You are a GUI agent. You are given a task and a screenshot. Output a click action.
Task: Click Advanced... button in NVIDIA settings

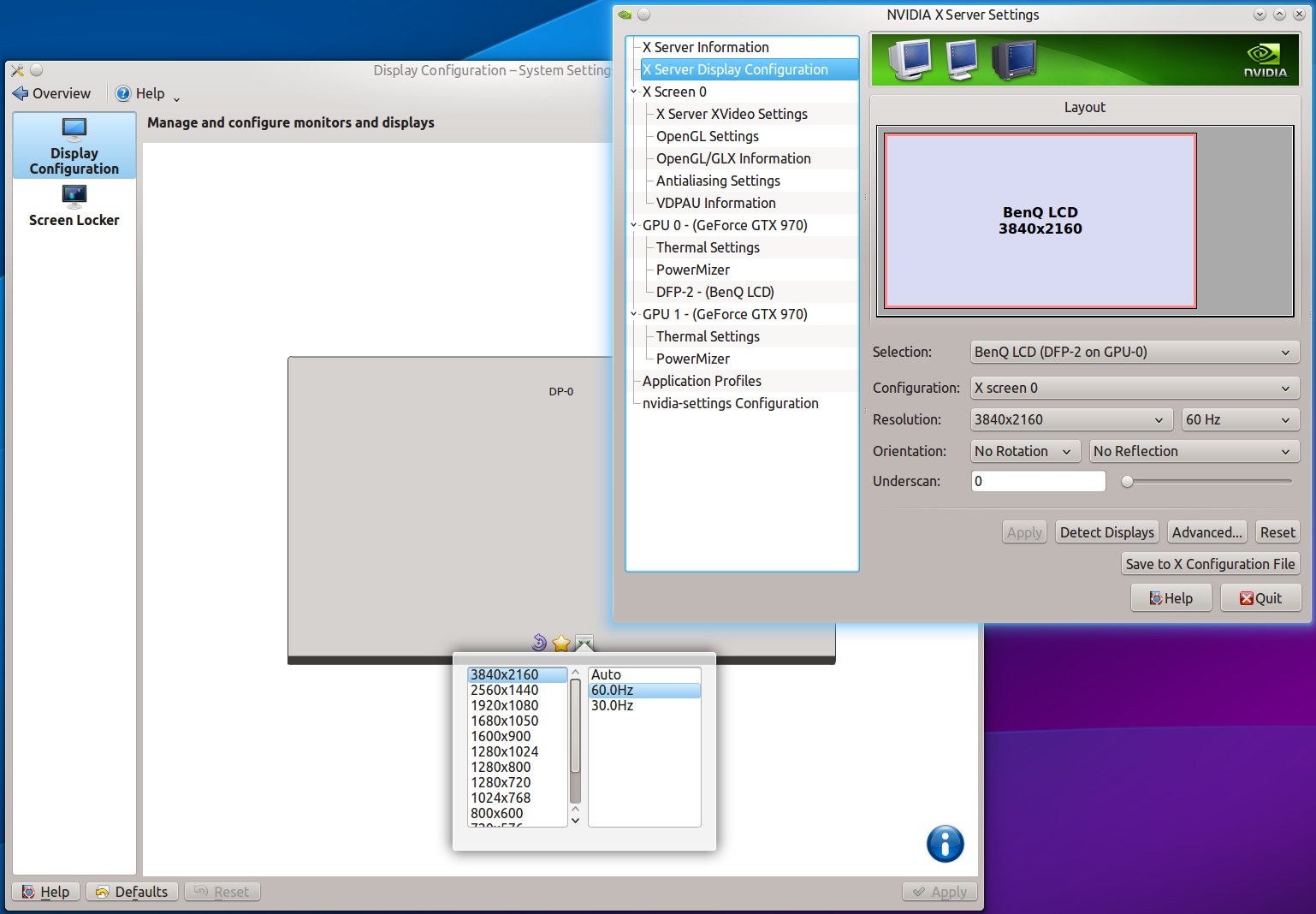pyautogui.click(x=1207, y=532)
